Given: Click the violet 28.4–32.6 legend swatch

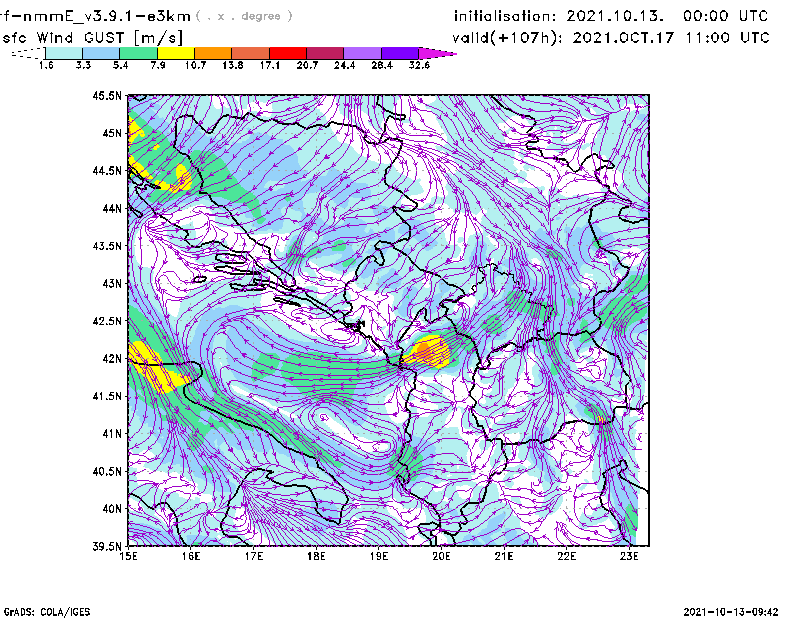Looking at the screenshot, I should click(x=400, y=53).
